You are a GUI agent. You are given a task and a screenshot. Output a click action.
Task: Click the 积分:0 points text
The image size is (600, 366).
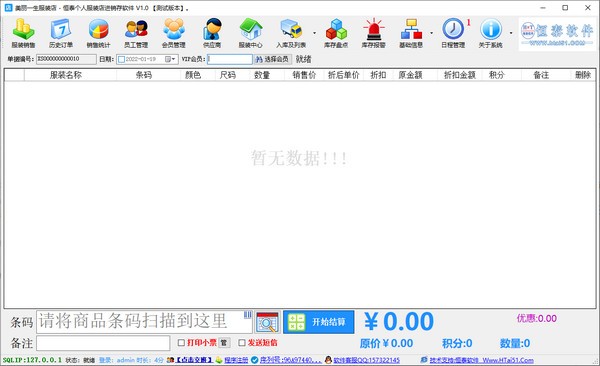457,343
